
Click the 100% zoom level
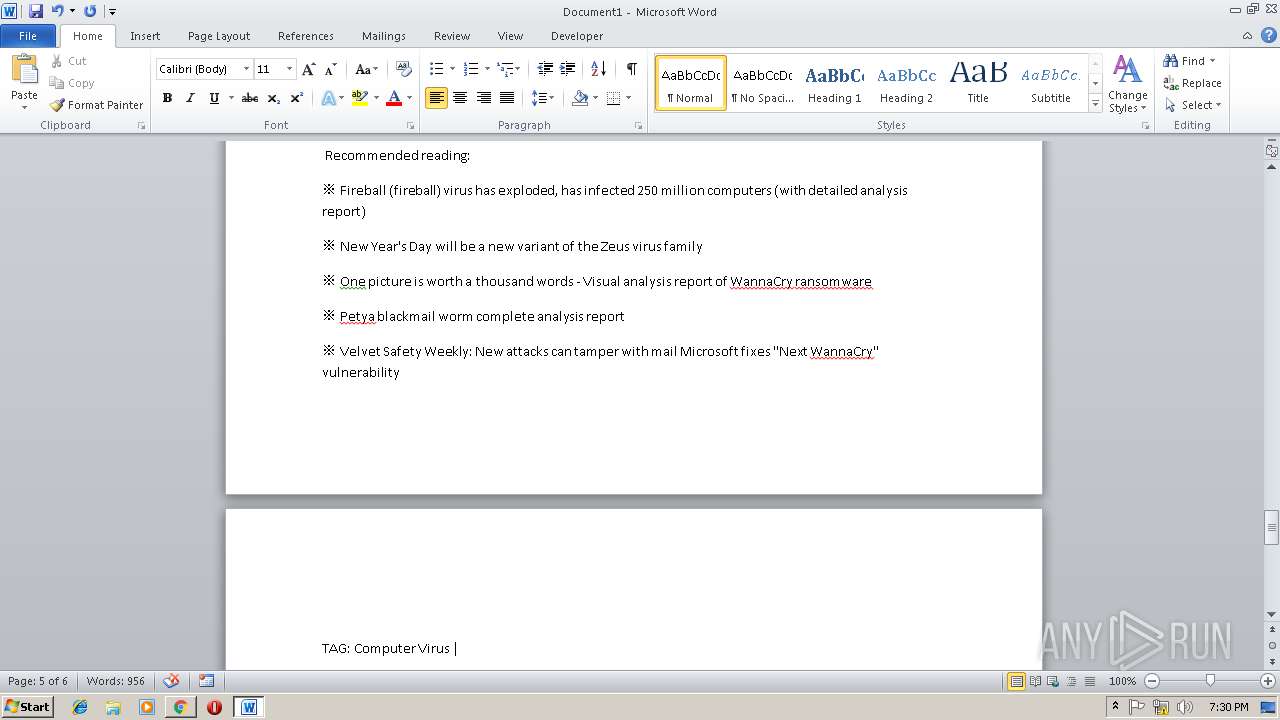coord(1122,681)
